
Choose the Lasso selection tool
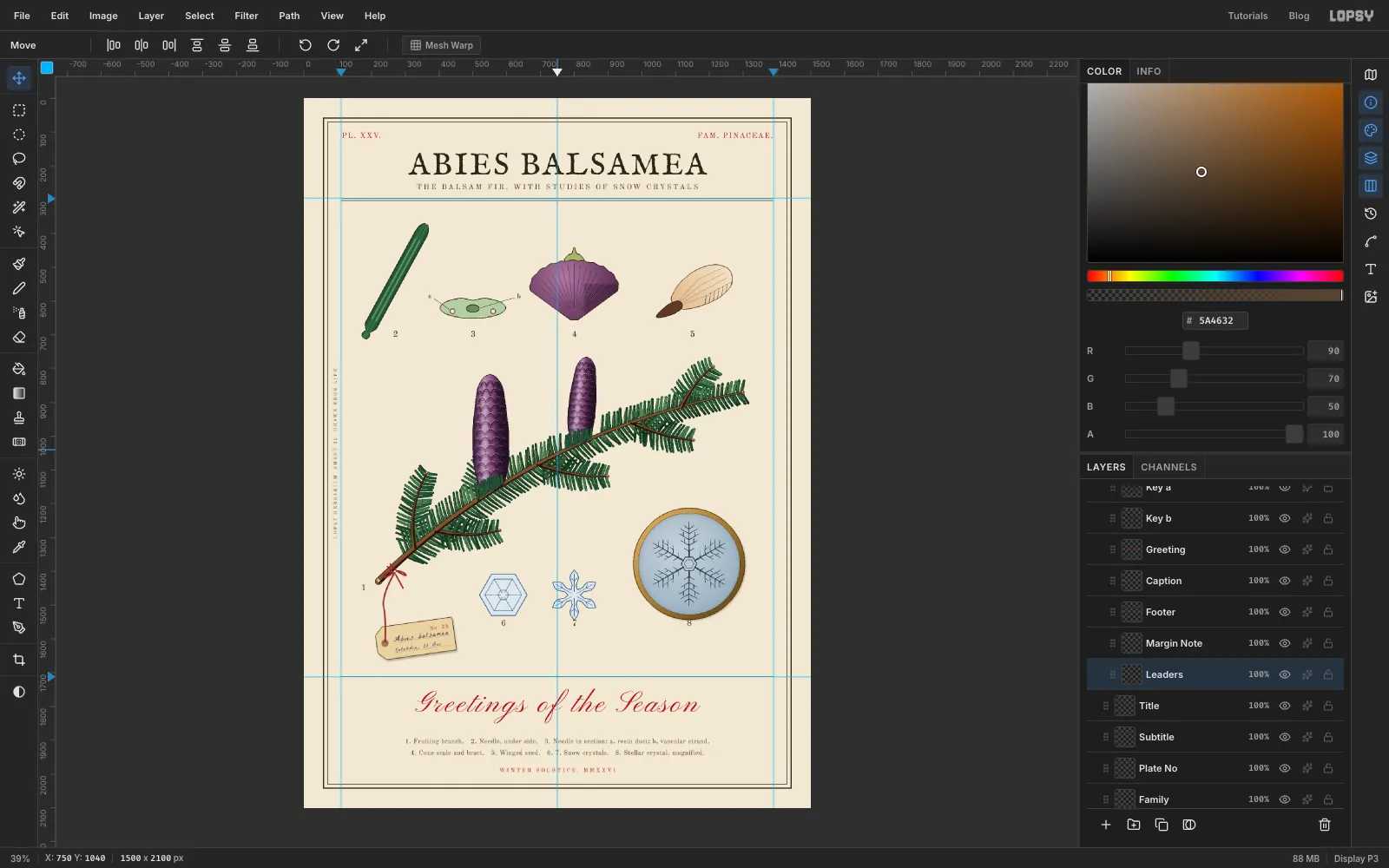coord(19,159)
